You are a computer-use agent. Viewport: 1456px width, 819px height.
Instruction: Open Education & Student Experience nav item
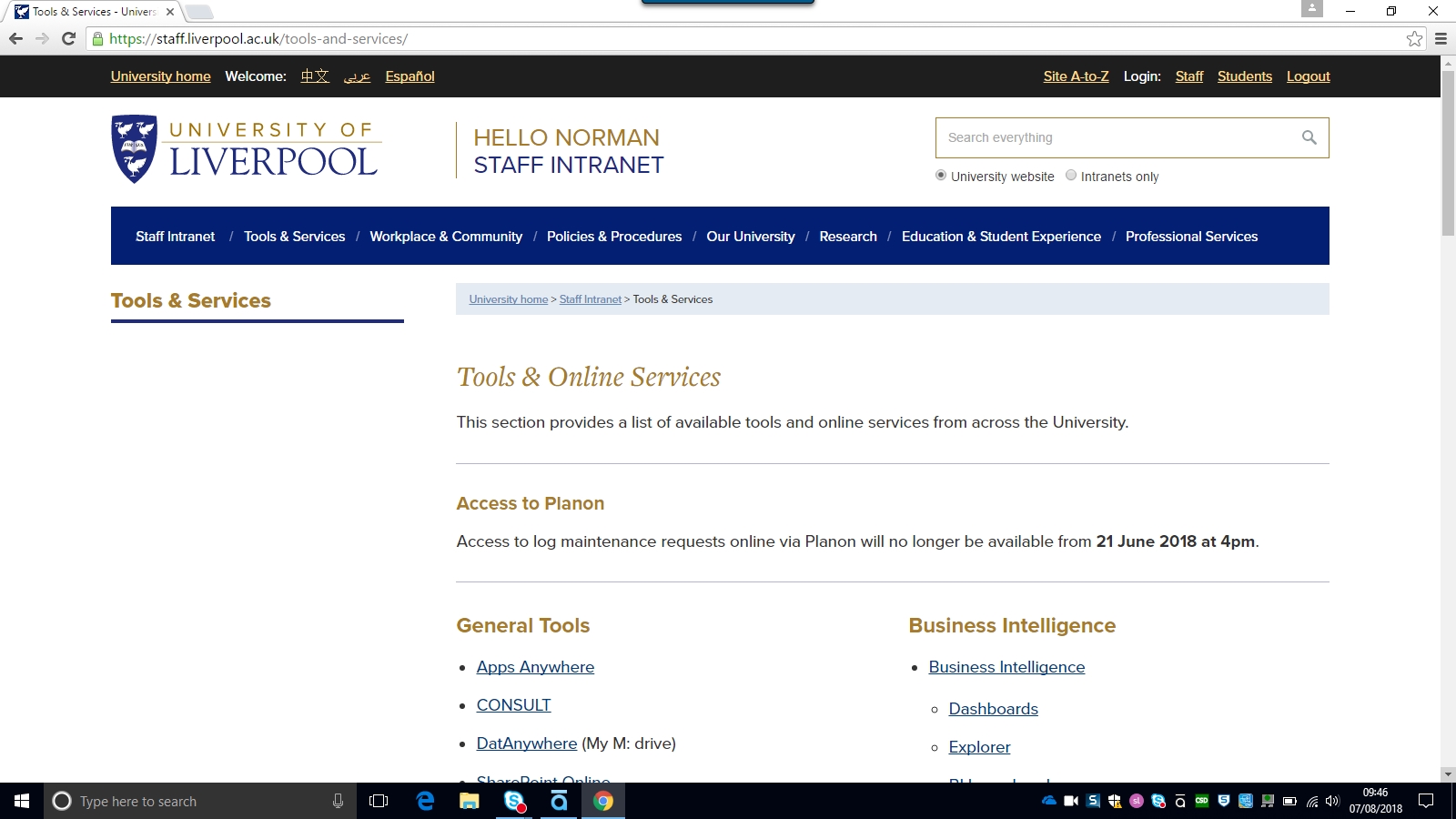pos(1001,237)
